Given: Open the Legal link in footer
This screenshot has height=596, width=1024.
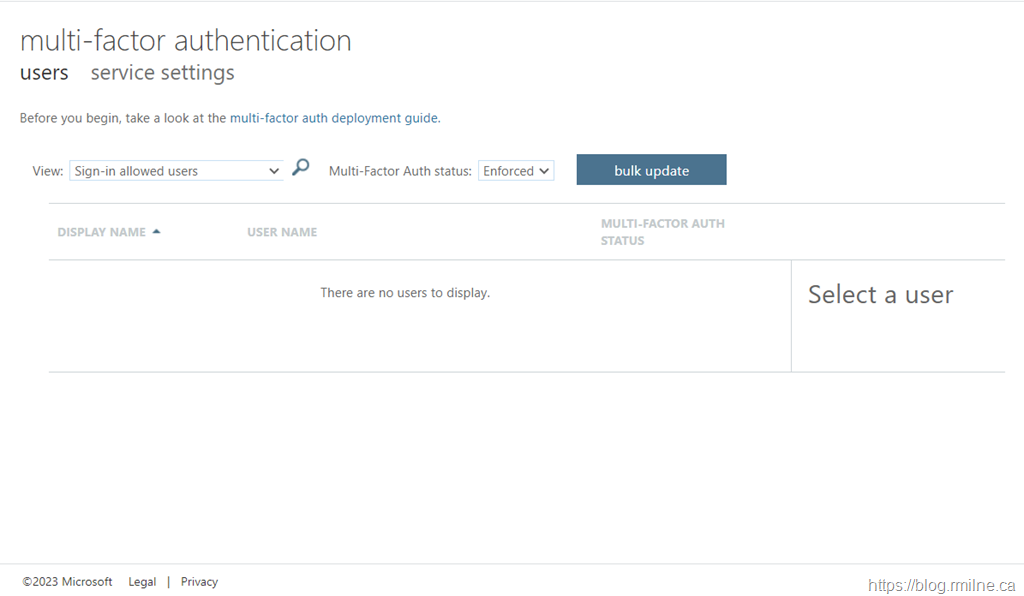Looking at the screenshot, I should point(142,582).
